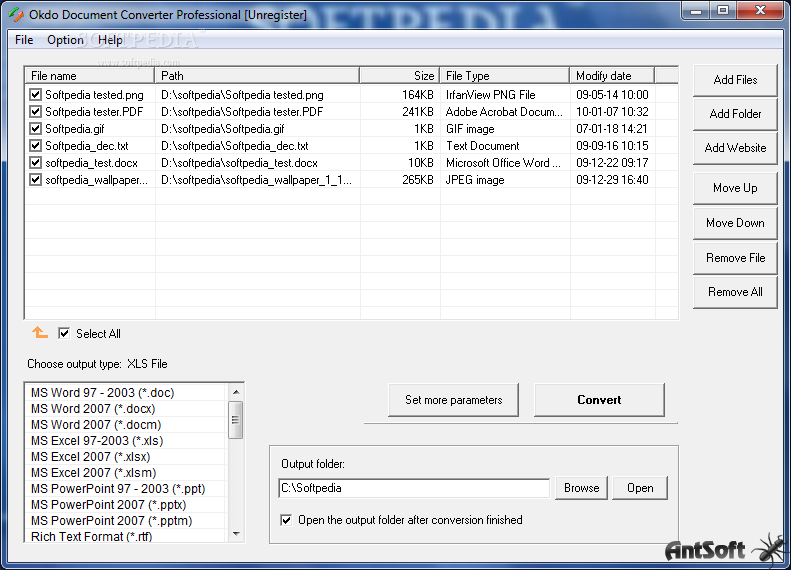Click the orange up-arrow icon beside Select All

pos(40,332)
